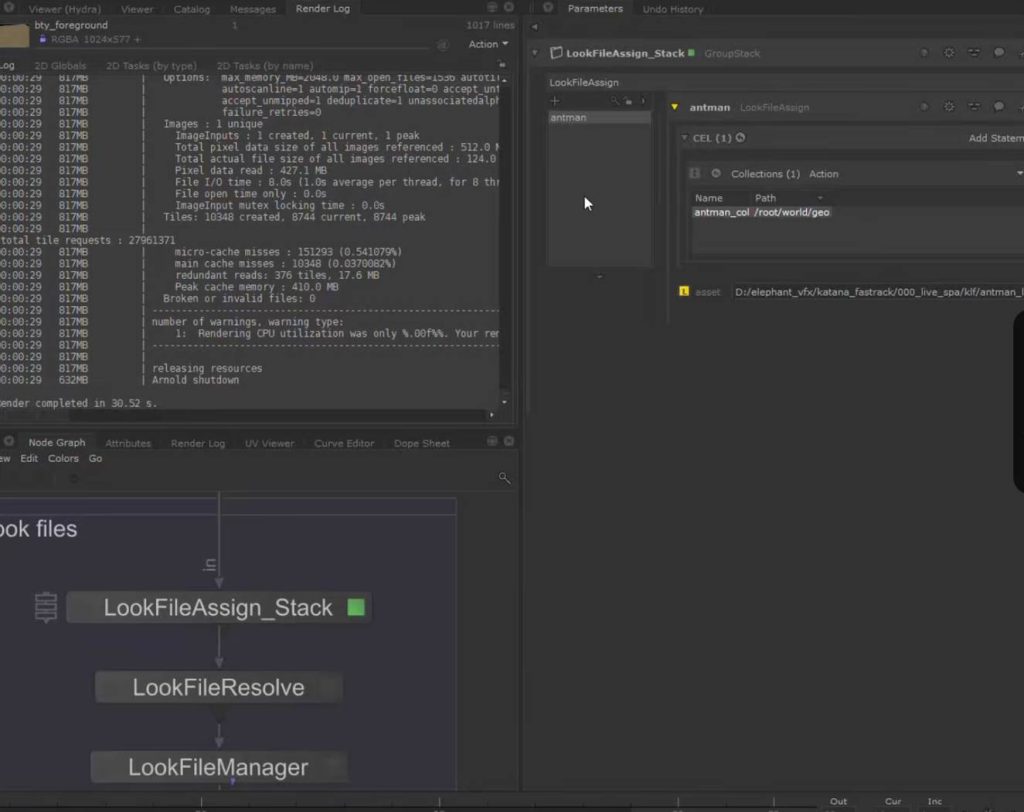The height and width of the screenshot is (812, 1024).
Task: Click the search icon in the LookFileAssign list
Action: click(616, 101)
